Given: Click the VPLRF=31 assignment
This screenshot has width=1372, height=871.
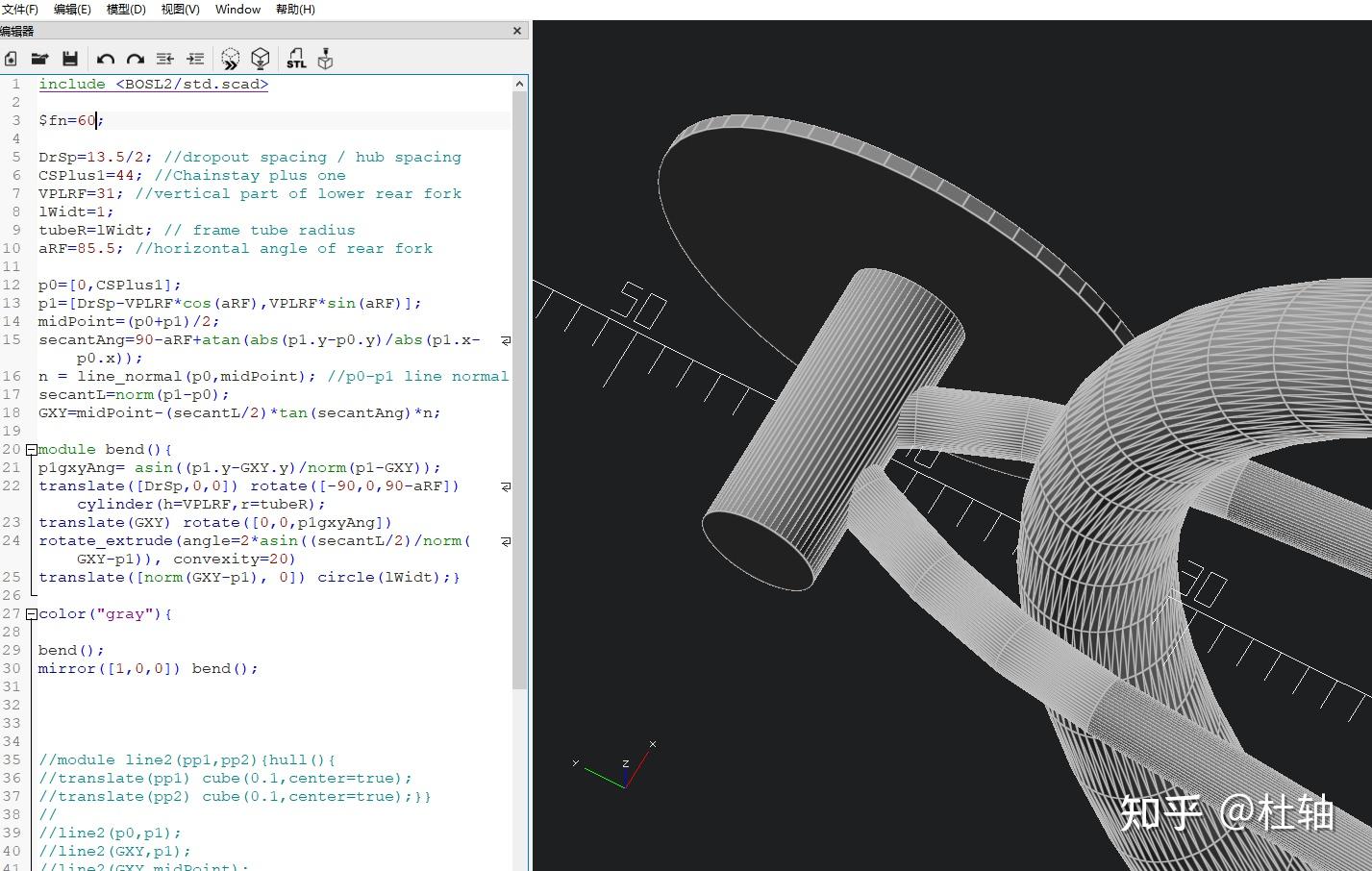Looking at the screenshot, I should point(81,193).
